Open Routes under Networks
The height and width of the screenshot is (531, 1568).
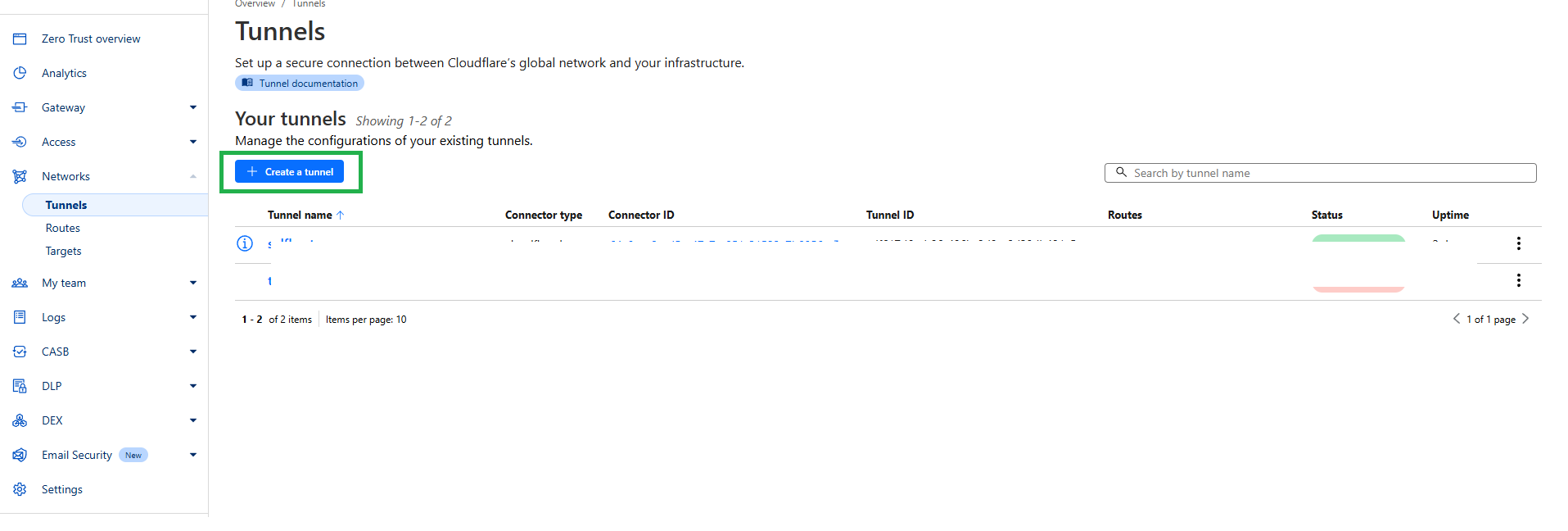pyautogui.click(x=63, y=228)
